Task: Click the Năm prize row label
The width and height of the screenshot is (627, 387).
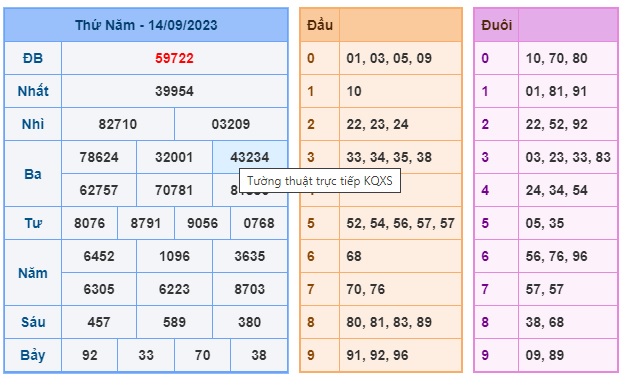Action: click(33, 273)
